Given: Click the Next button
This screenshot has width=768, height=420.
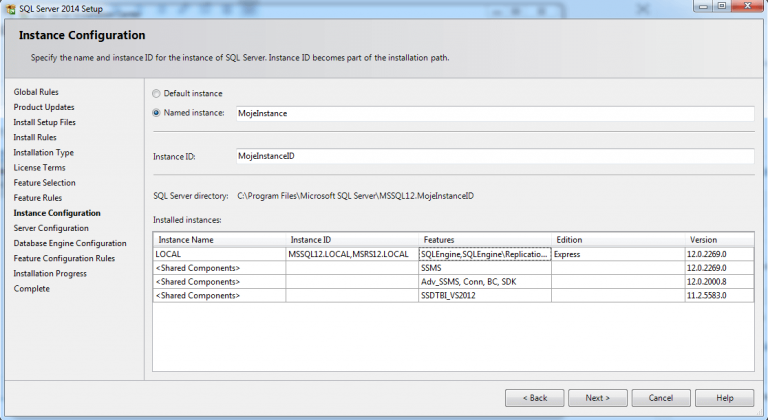Looking at the screenshot, I should pos(598,398).
